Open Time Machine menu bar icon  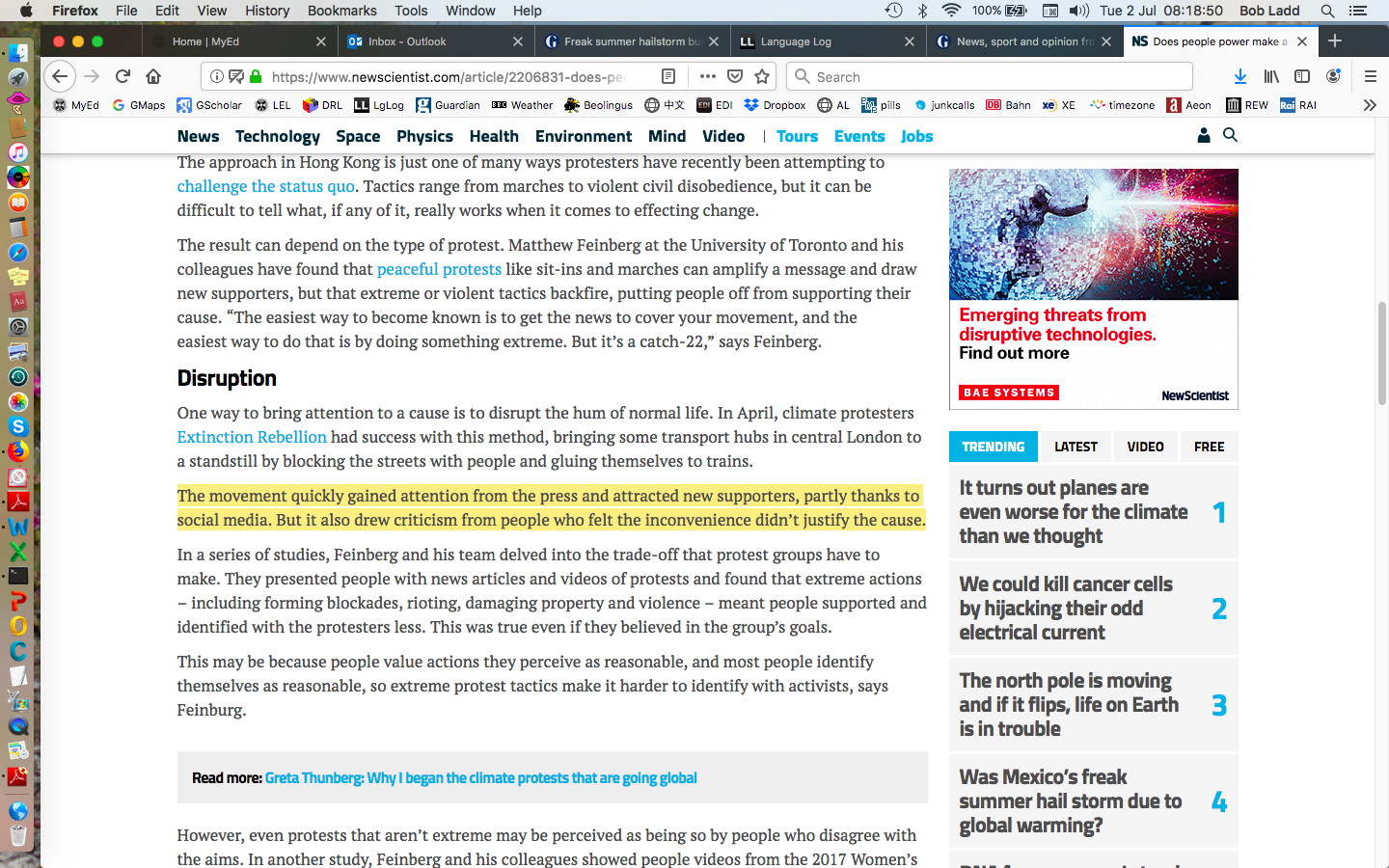tap(894, 11)
